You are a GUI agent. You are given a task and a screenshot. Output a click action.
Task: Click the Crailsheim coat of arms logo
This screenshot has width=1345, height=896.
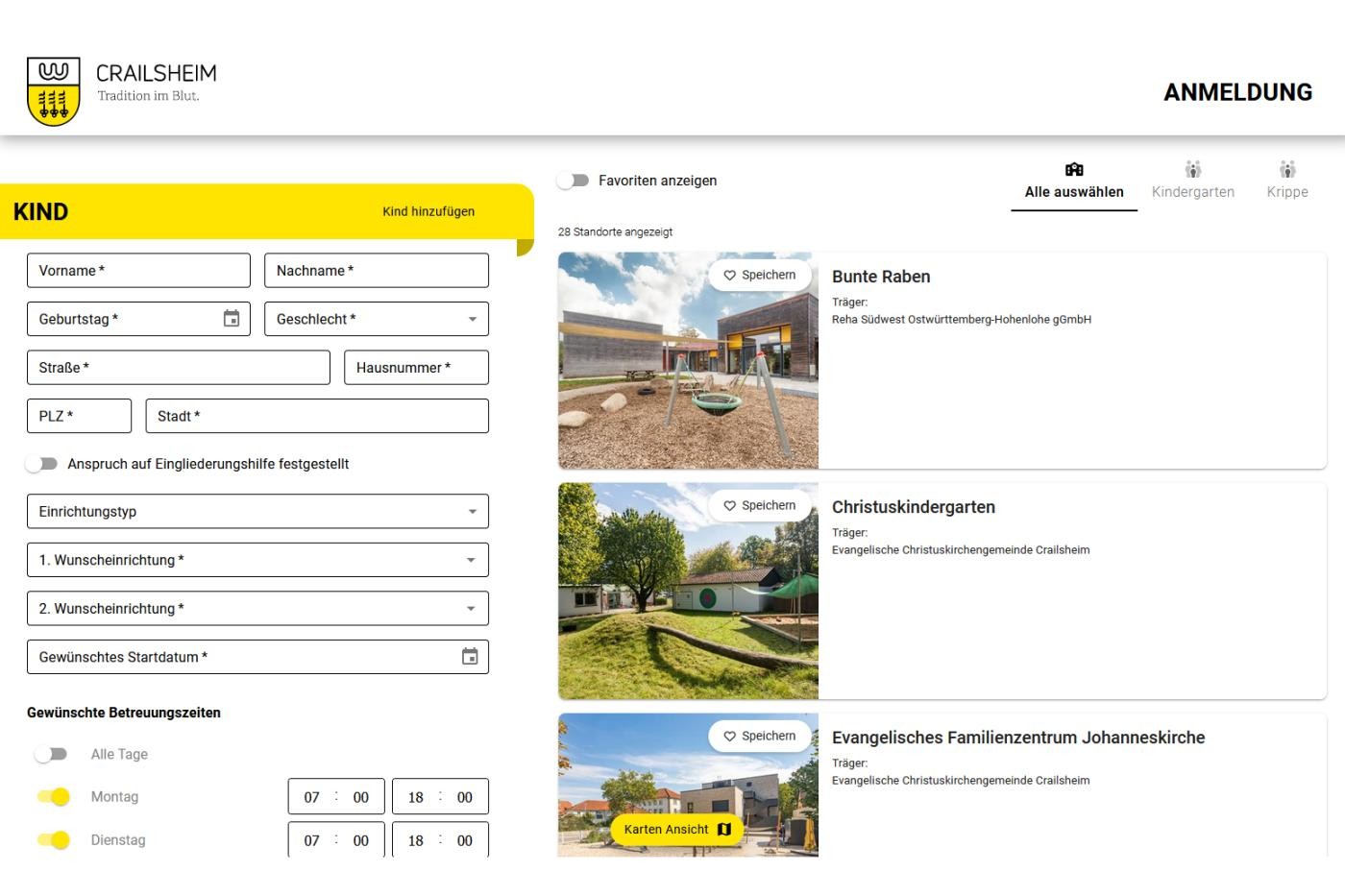pos(53,91)
